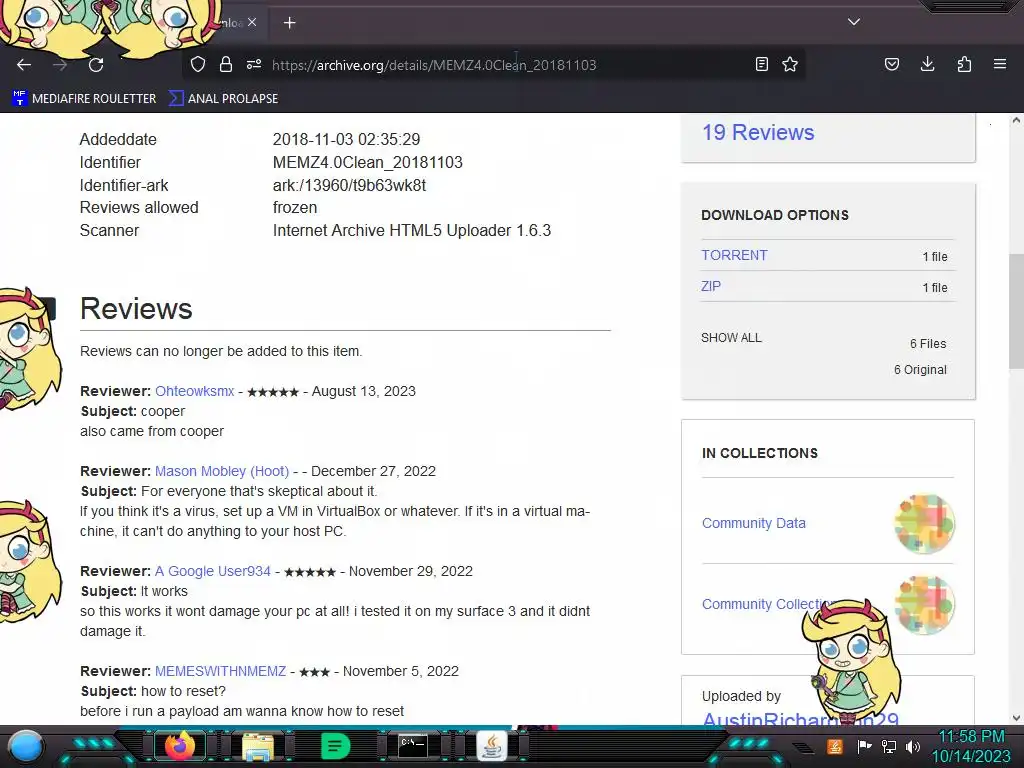Viewport: 1024px width, 768px height.
Task: Open the Start orb button
Action: (x=26, y=746)
